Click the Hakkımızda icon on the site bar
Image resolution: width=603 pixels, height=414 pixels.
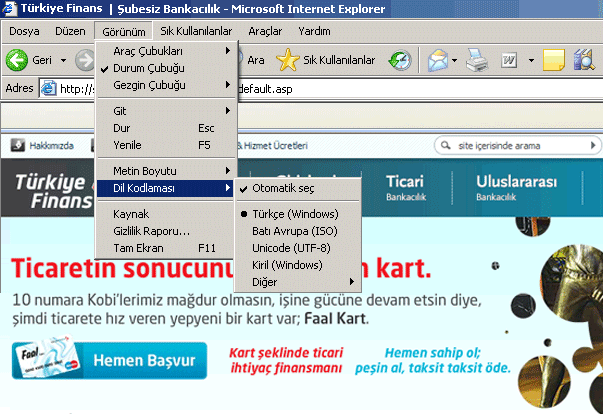[x=17, y=145]
